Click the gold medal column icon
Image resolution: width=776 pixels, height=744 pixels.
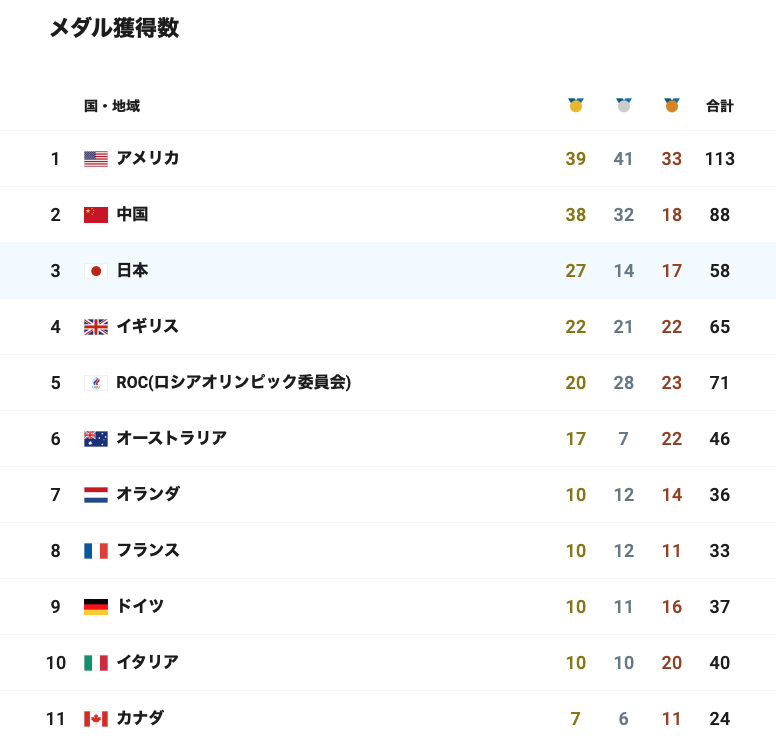[x=576, y=105]
